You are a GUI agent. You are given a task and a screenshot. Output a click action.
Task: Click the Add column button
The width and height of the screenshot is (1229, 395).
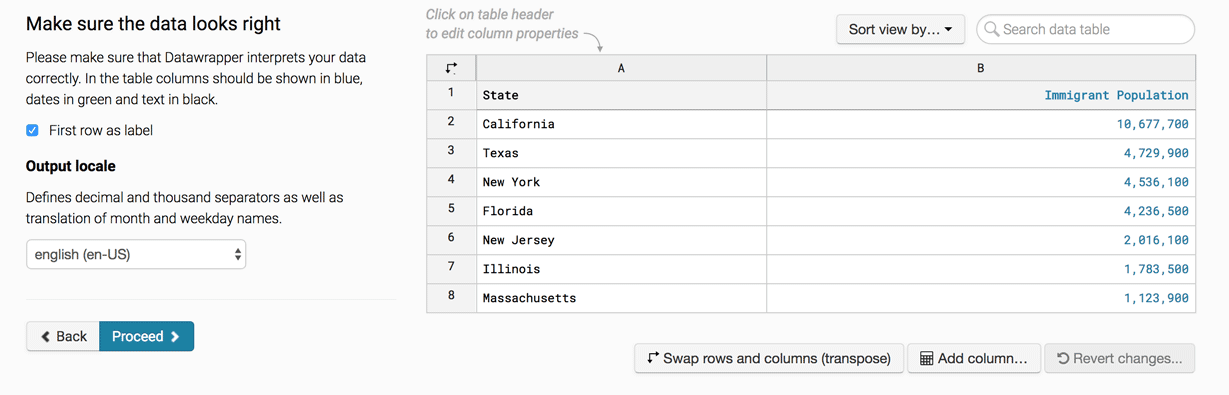(973, 358)
